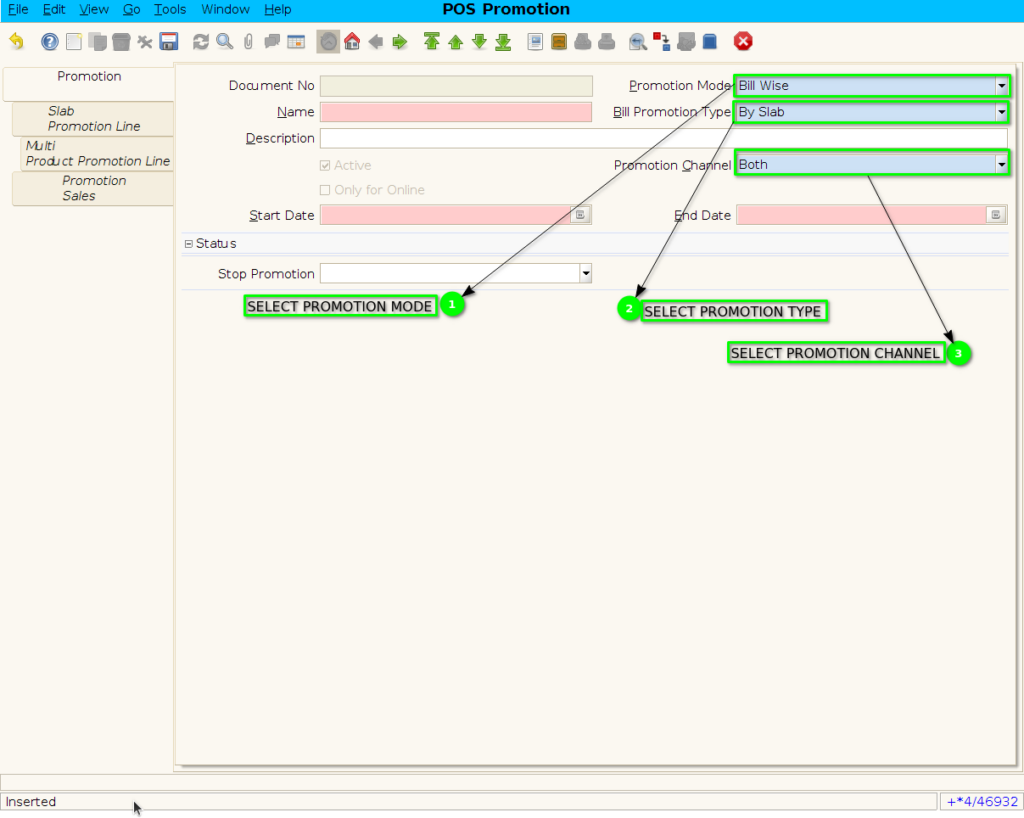Open the Tools menu

170,9
